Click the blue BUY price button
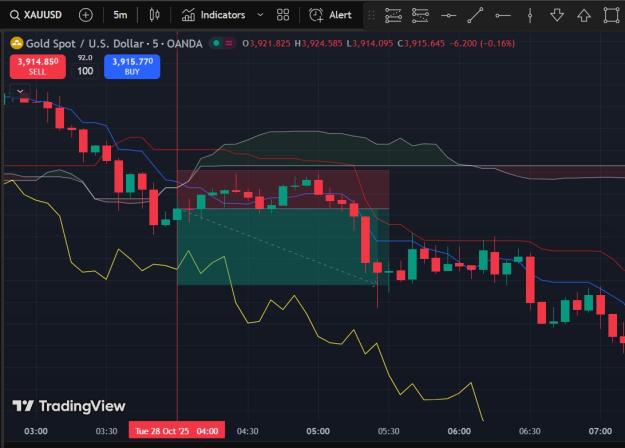 [132, 67]
